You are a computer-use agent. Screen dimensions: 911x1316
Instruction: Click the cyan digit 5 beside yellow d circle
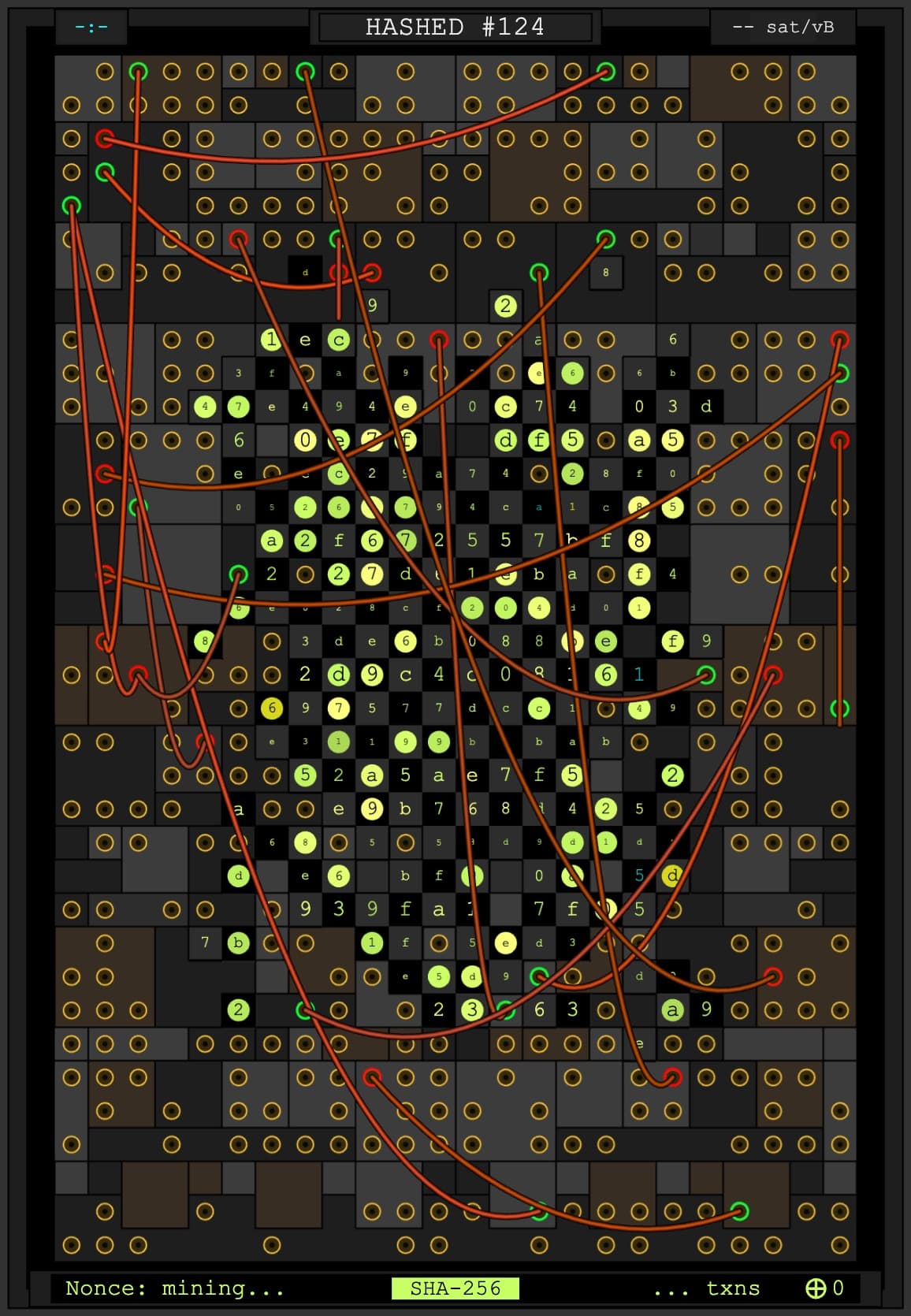coord(639,875)
